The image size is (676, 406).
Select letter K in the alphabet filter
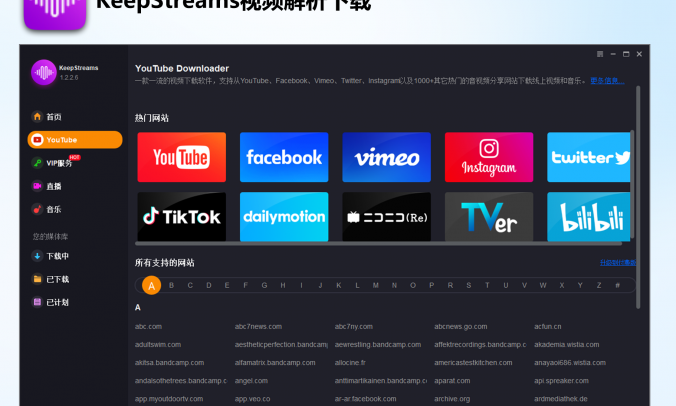339,285
